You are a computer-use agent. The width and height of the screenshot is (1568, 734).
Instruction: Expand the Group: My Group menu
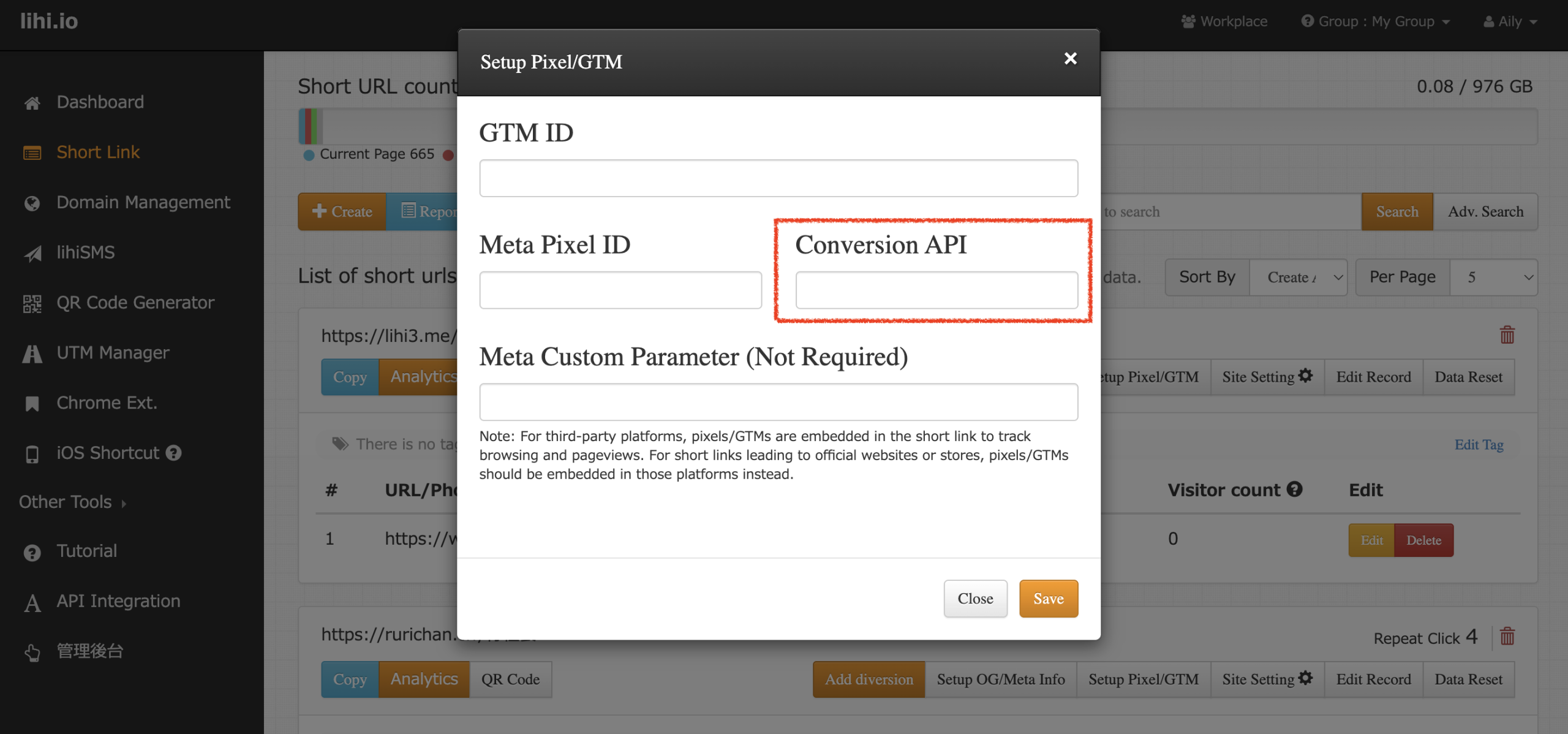click(x=1376, y=21)
